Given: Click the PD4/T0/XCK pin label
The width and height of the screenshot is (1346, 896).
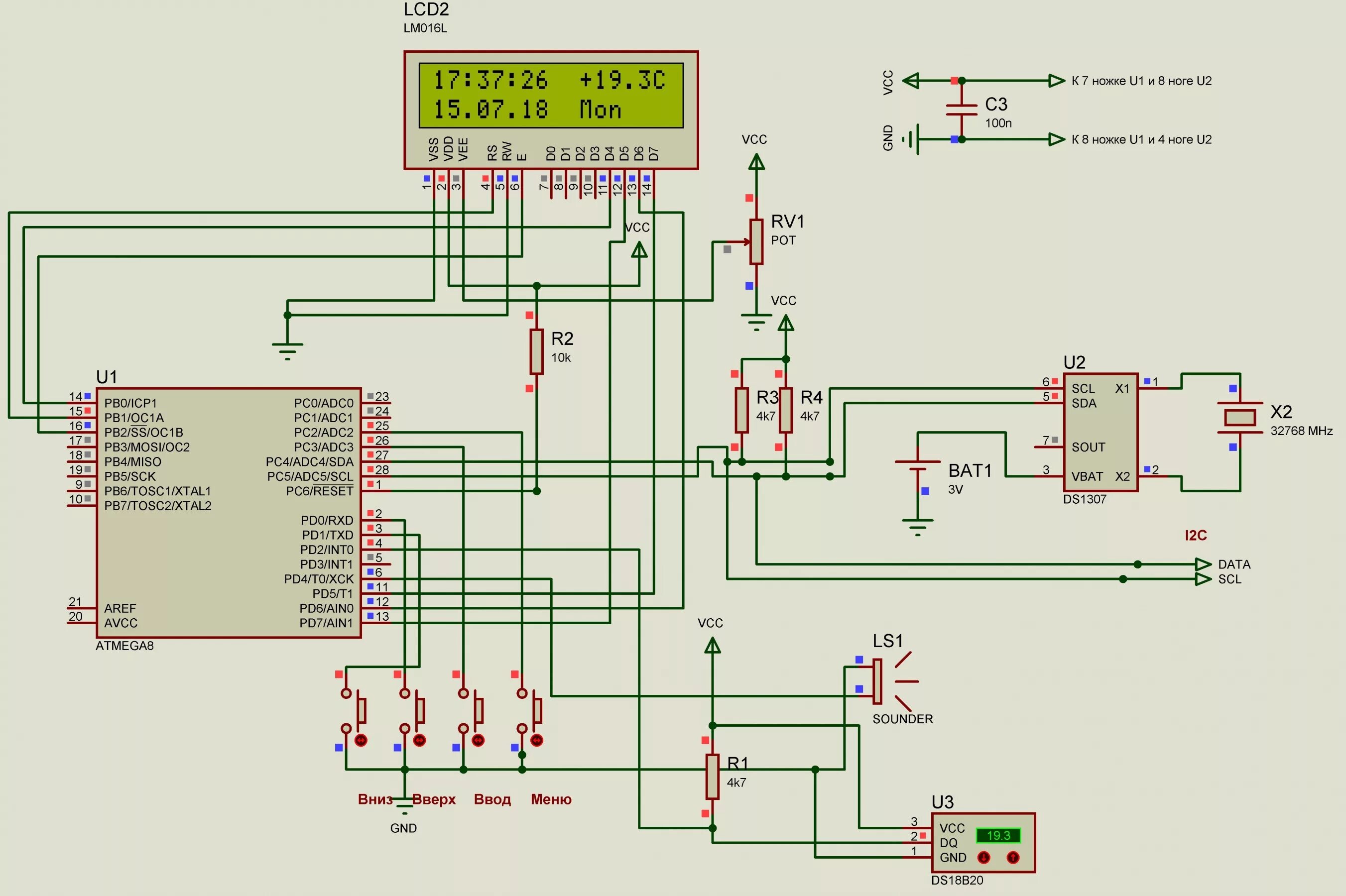Looking at the screenshot, I should point(318,579).
